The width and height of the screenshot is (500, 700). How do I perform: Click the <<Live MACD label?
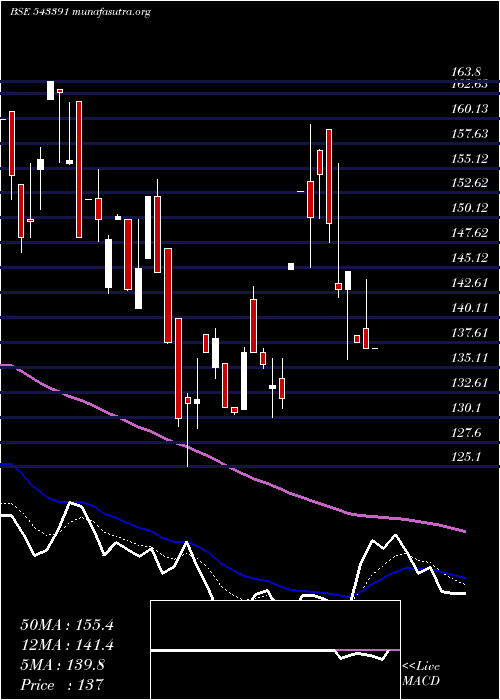click(x=421, y=674)
